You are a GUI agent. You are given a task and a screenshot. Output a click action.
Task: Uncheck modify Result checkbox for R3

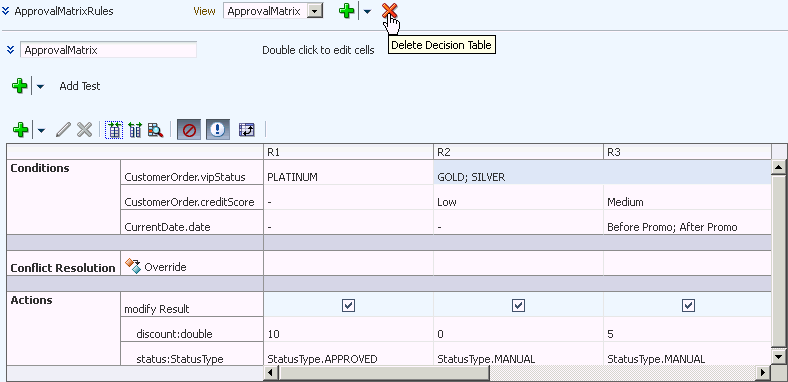coord(688,305)
